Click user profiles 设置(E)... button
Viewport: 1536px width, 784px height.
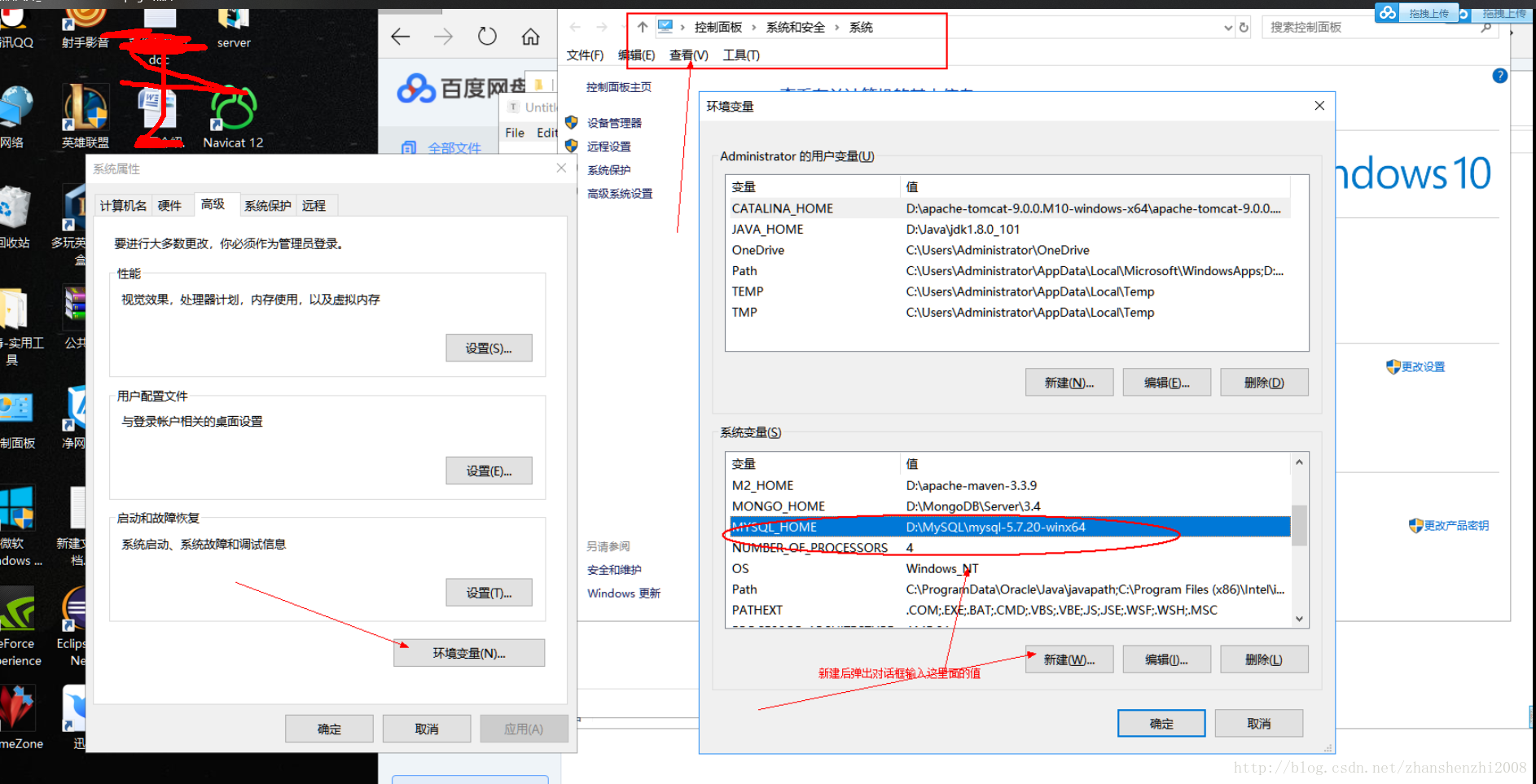pyautogui.click(x=489, y=471)
